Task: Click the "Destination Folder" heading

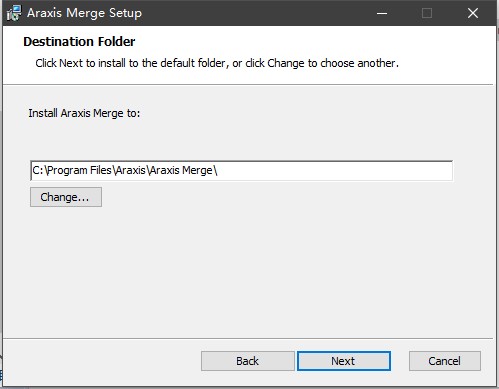Action: coord(79,42)
